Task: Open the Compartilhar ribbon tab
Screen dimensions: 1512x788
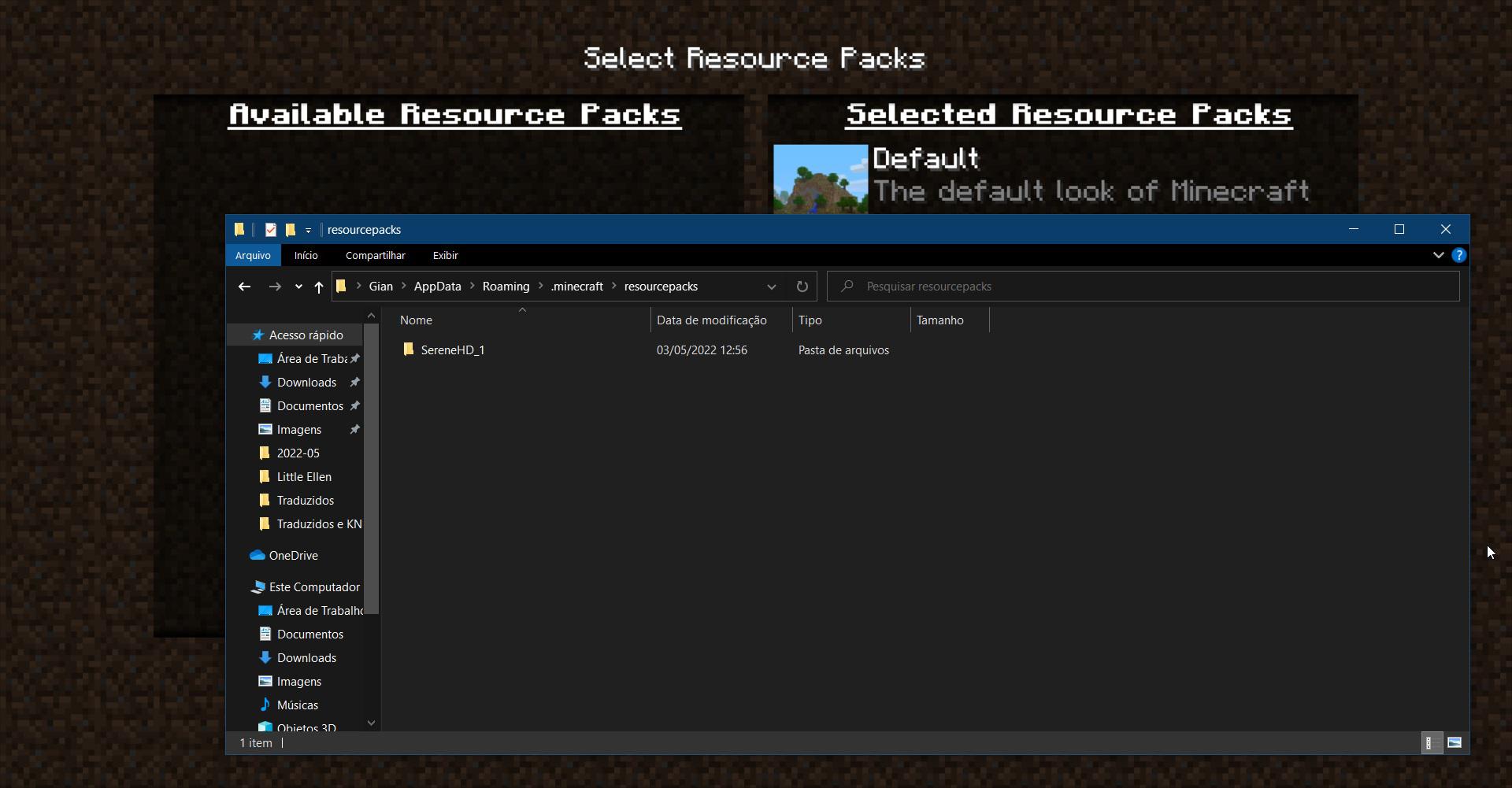Action: 375,255
